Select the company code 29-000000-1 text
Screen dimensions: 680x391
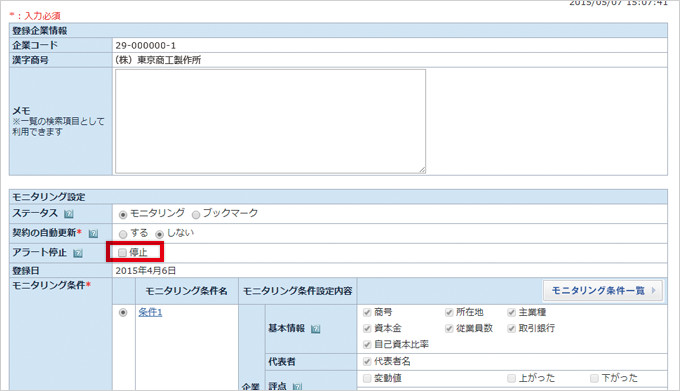(x=146, y=46)
